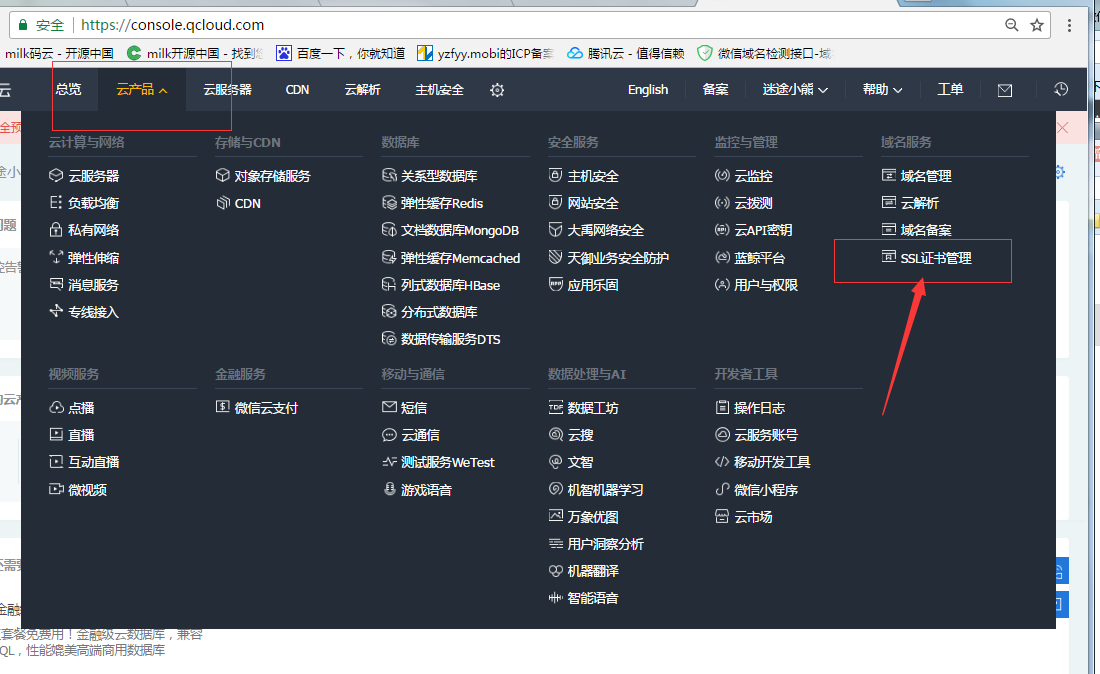1100x674 pixels.
Task: Click the clock history icon in navbar
Action: (x=1061, y=89)
